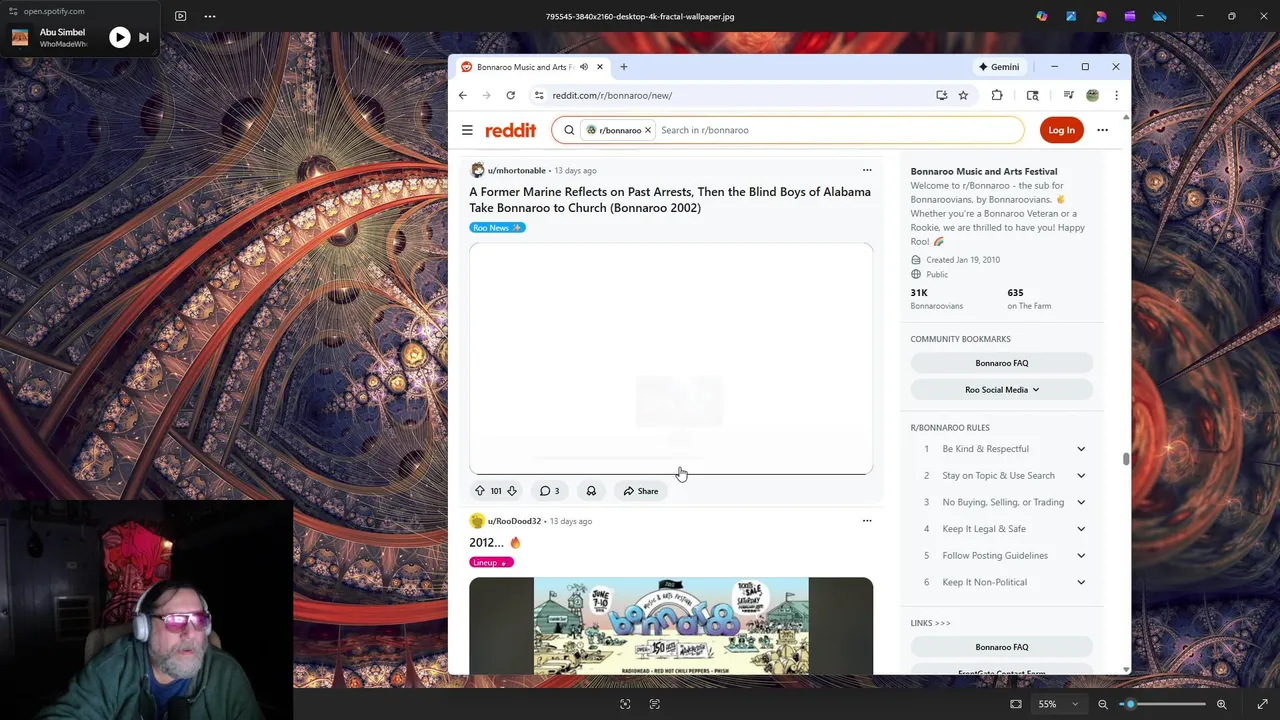Open the Former Marine Reflects post title
This screenshot has width=1280, height=720.
click(x=670, y=200)
